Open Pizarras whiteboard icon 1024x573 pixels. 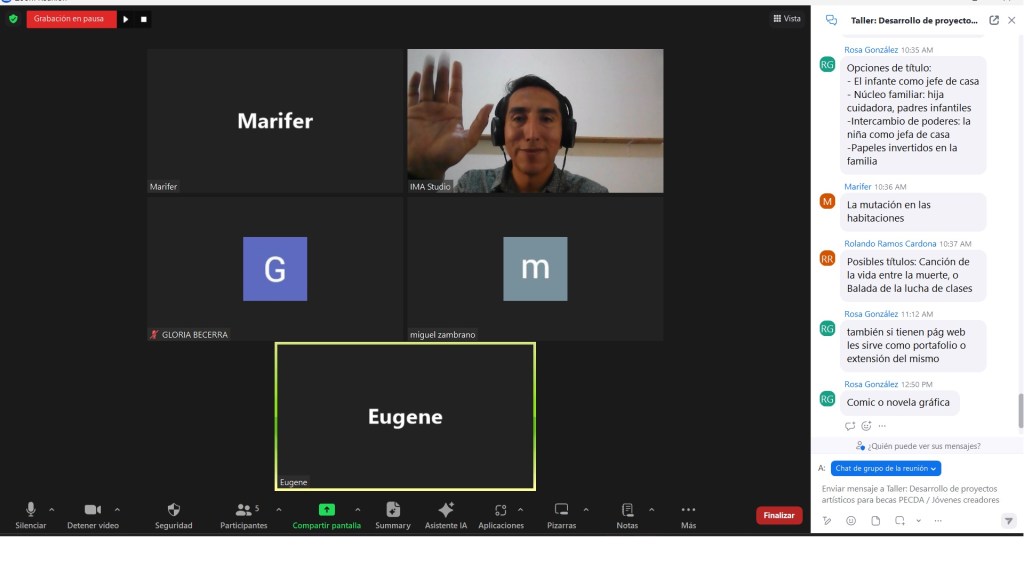tap(561, 510)
